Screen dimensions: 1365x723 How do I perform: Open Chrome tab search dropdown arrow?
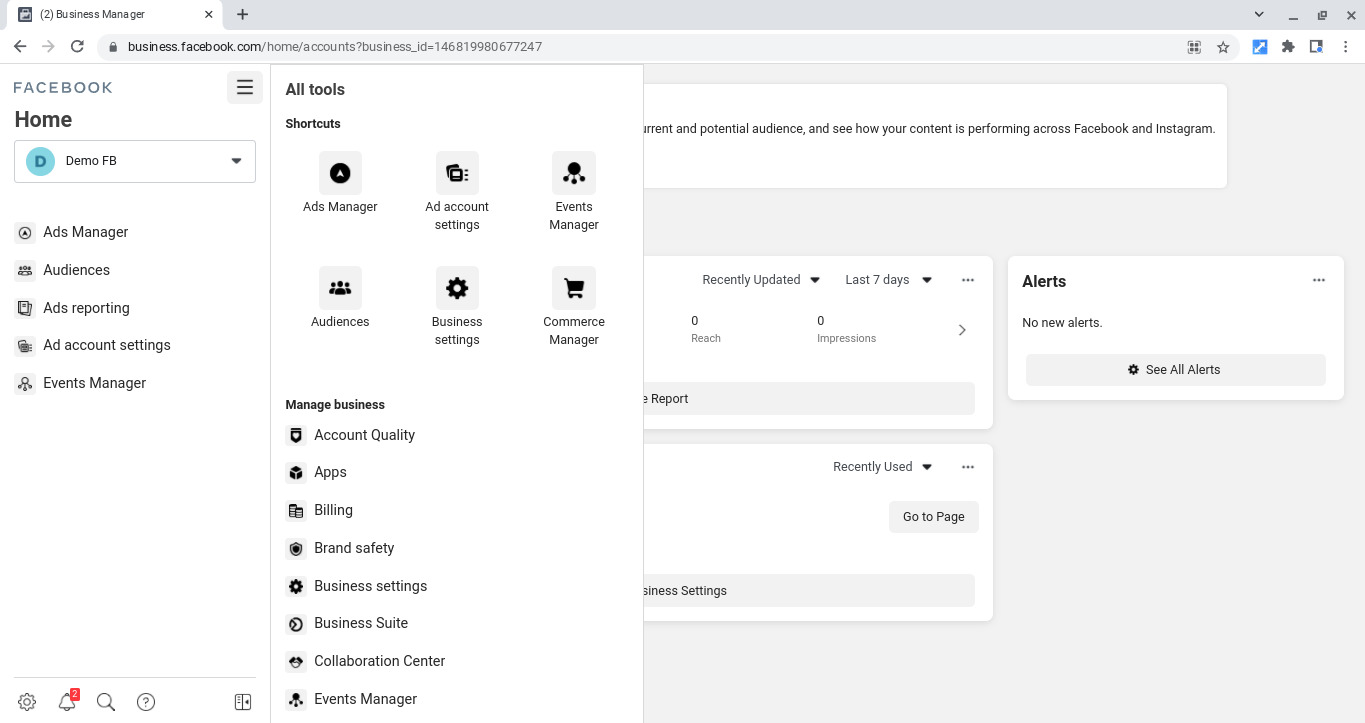(x=1259, y=14)
